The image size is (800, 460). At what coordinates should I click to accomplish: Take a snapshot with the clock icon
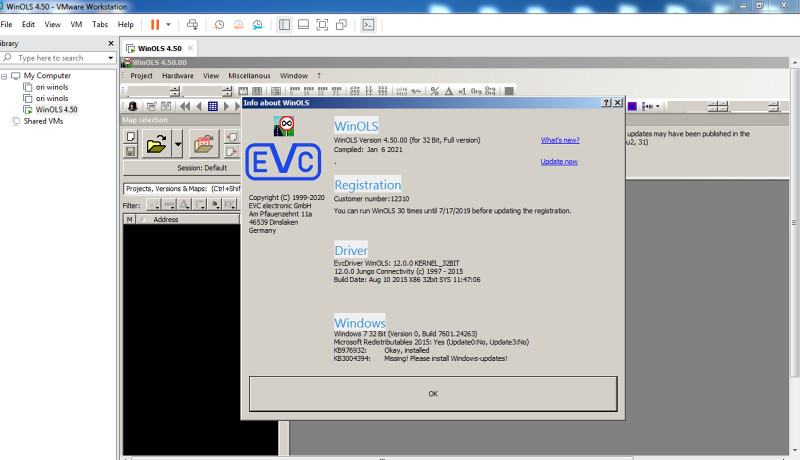tap(219, 24)
